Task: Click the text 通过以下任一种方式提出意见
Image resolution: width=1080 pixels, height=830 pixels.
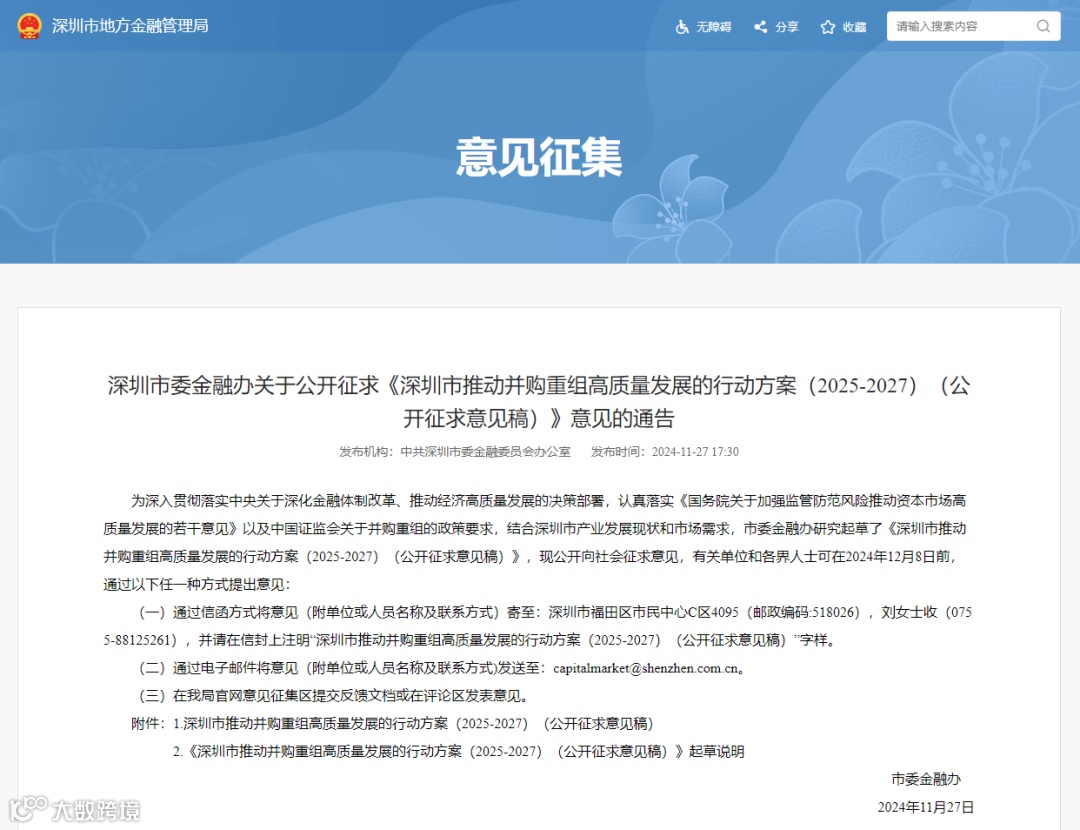Action: [197, 585]
